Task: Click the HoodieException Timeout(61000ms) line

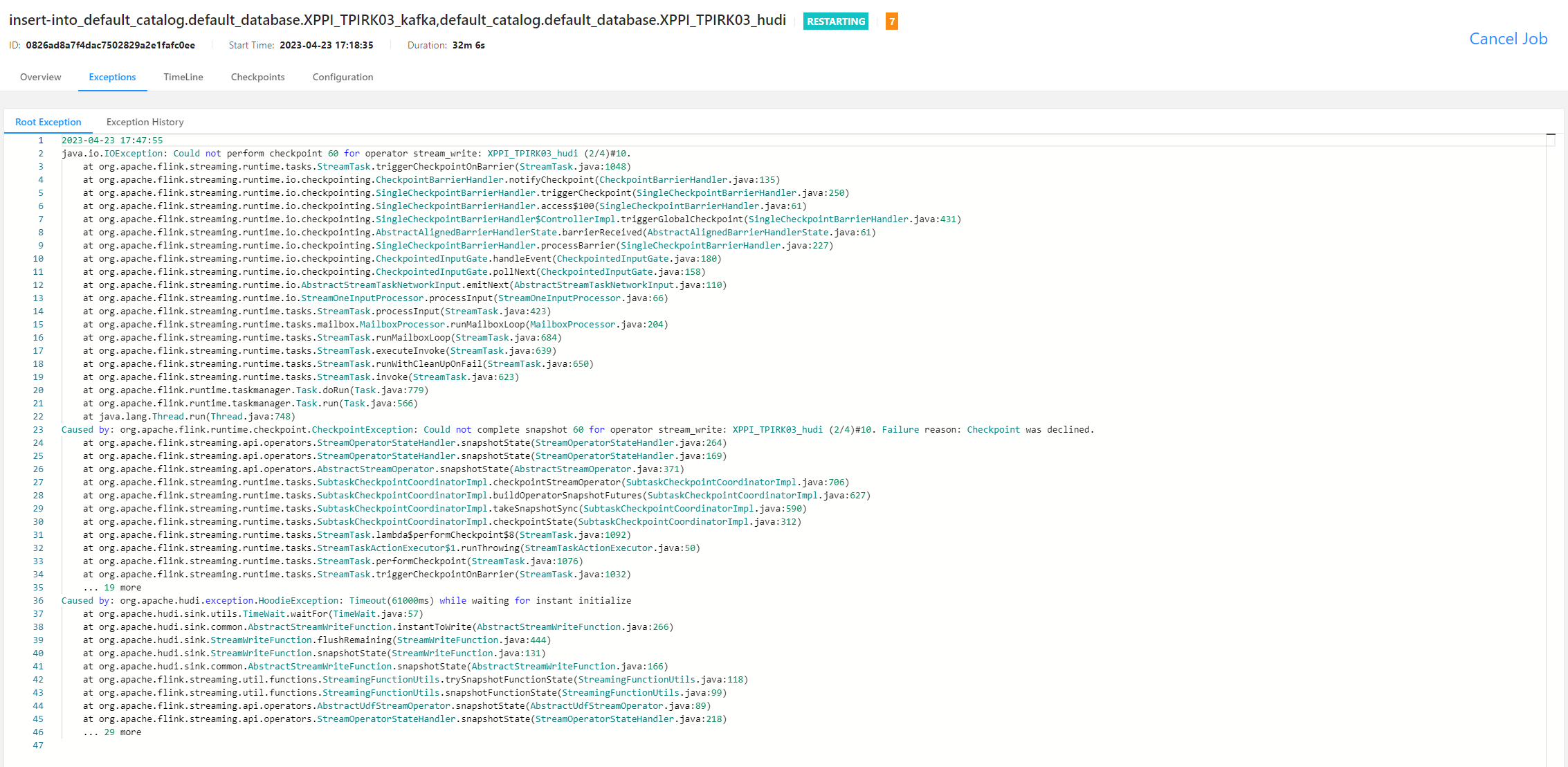Action: (x=346, y=600)
